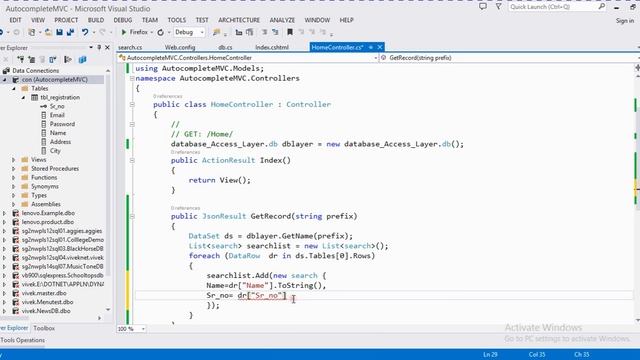Click the Server Explorer pin icon

(99, 47)
